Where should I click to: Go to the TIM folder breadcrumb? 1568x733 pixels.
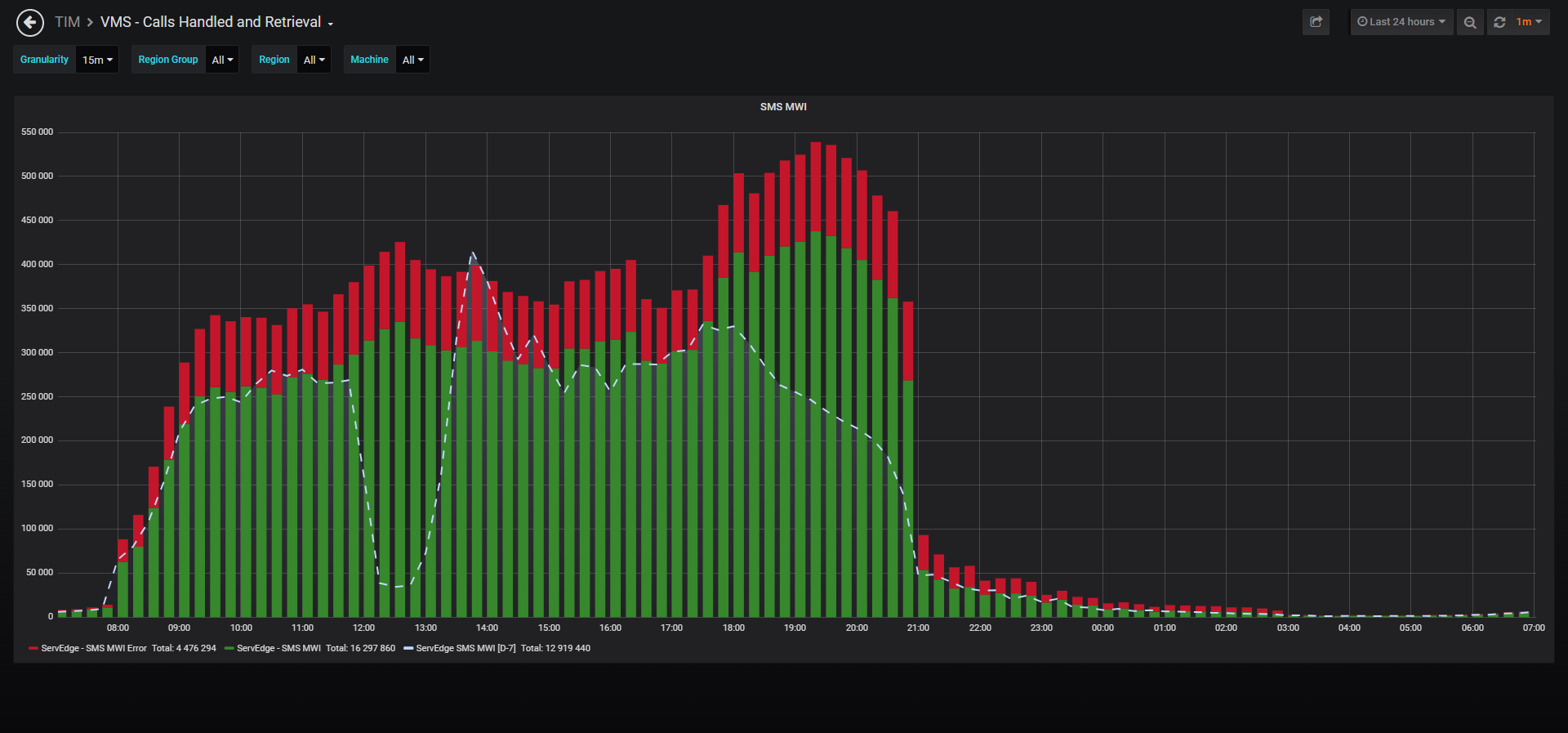coord(67,22)
